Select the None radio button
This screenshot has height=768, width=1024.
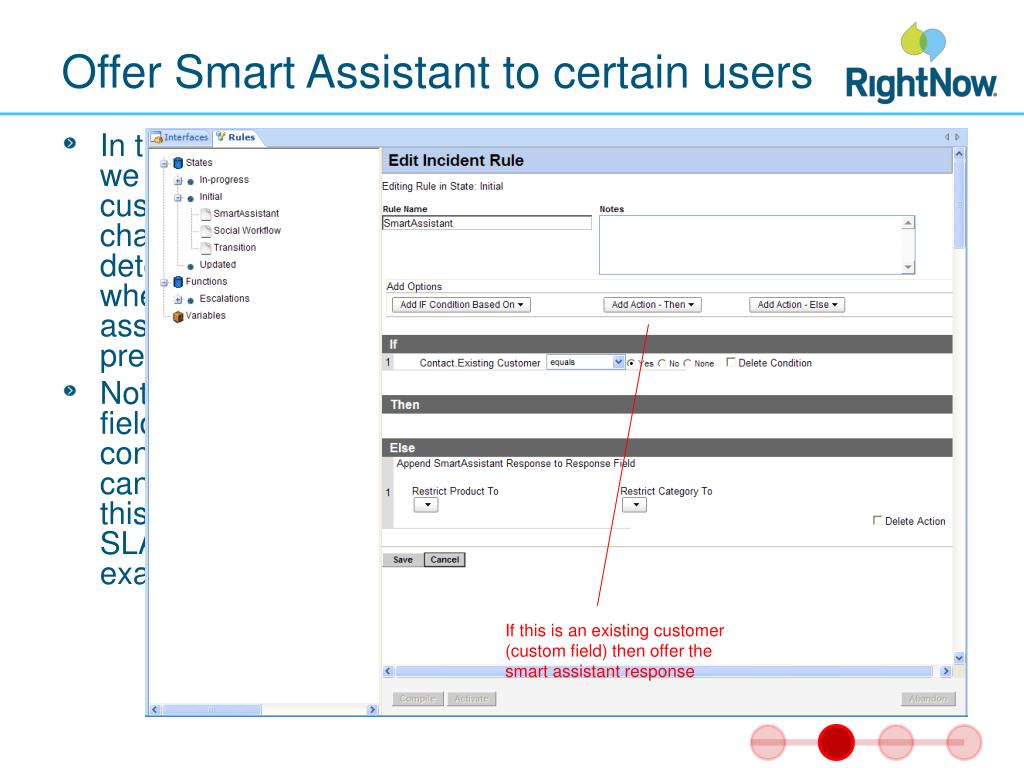(x=687, y=363)
